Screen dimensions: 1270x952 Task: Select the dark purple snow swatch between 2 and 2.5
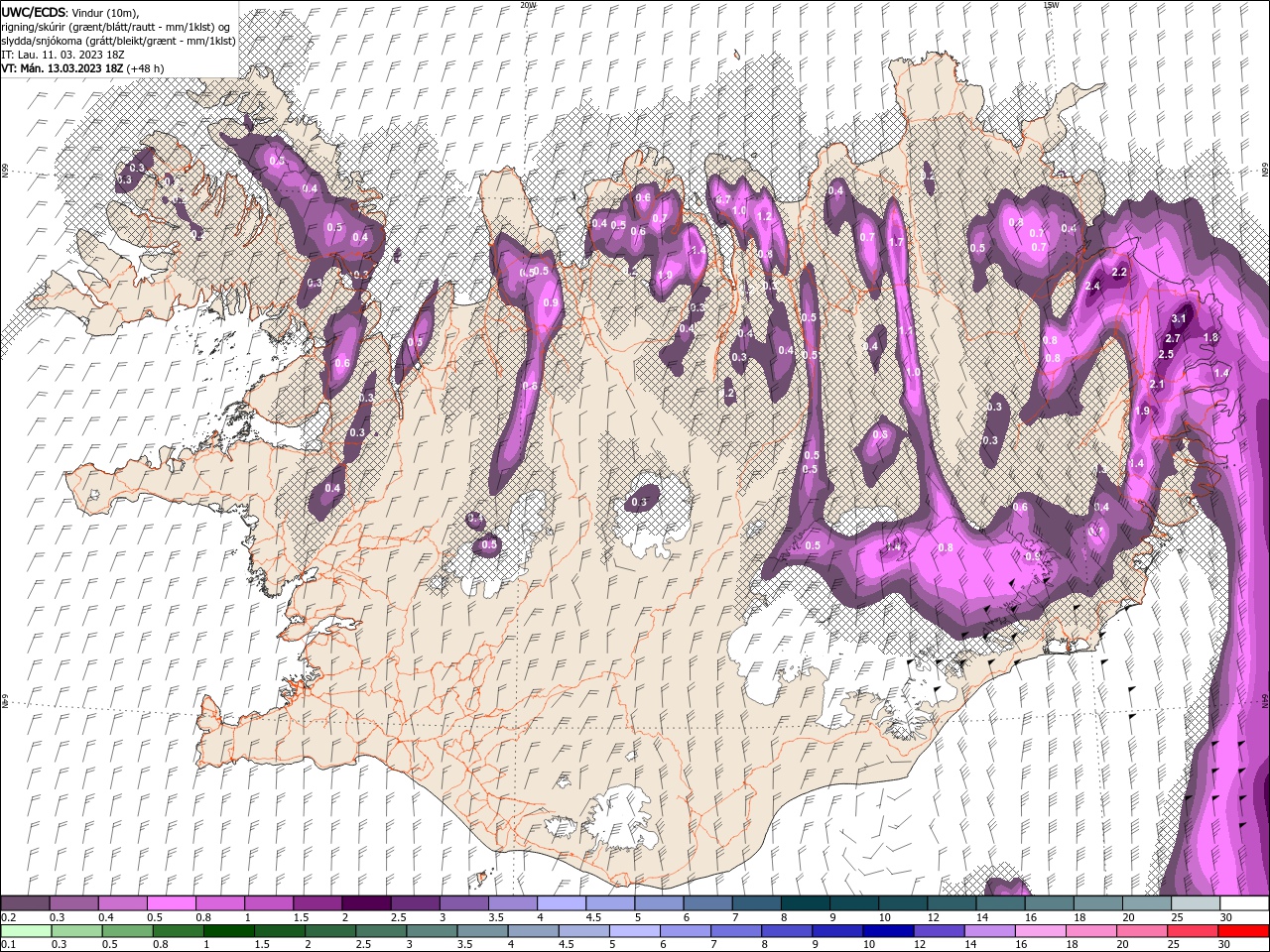(366, 903)
